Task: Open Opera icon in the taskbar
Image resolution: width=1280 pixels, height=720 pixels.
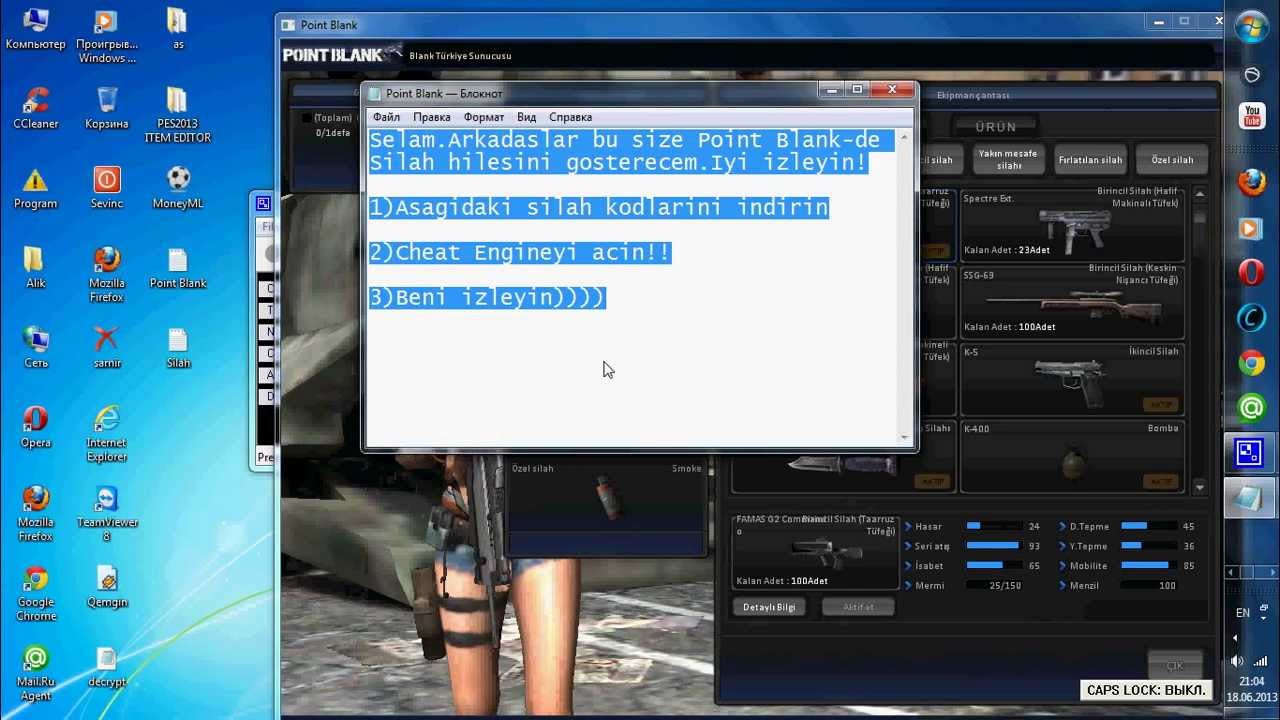Action: (x=1251, y=272)
